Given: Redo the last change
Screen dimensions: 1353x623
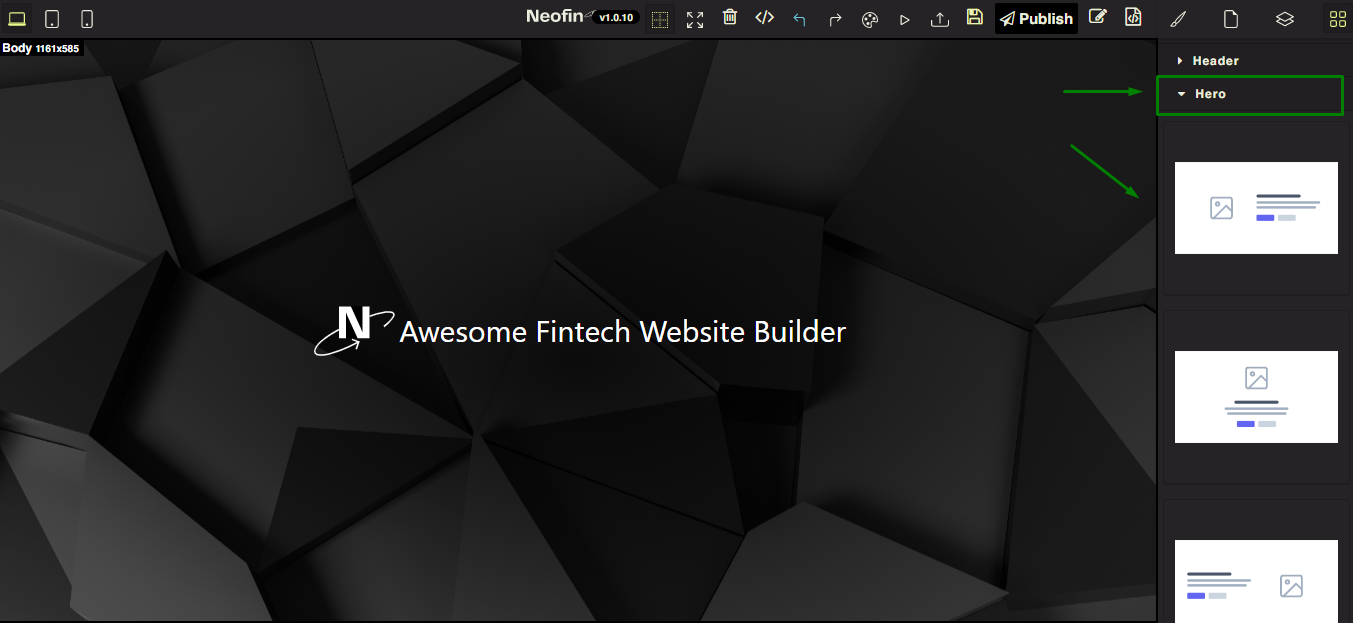Looking at the screenshot, I should click(x=835, y=19).
